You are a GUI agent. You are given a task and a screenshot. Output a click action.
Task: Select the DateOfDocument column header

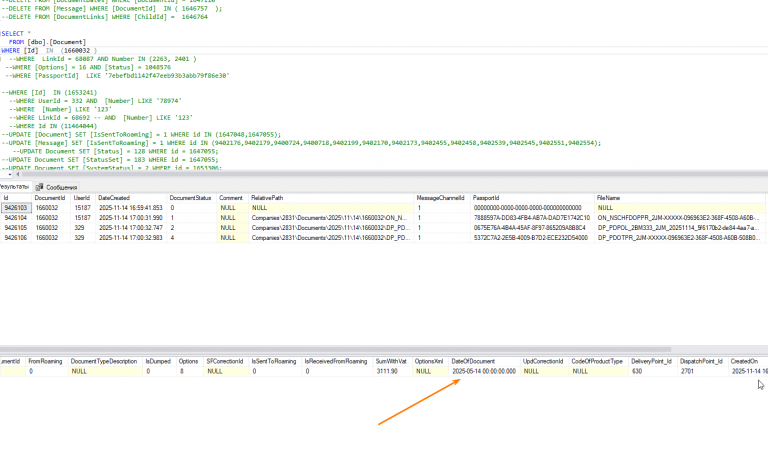[x=484, y=362]
